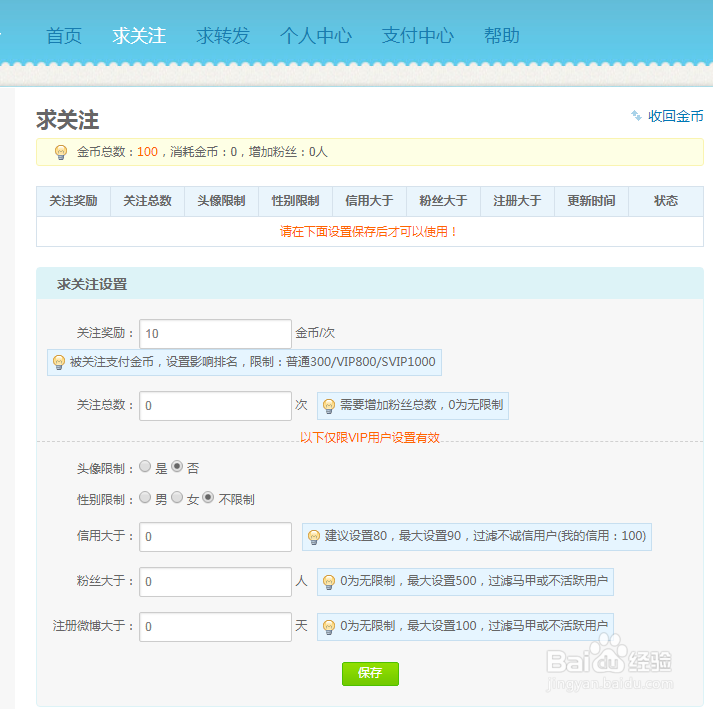713x709 pixels.
Task: Click lightbulb icon in 最大设置500 hint
Action: coord(329,582)
